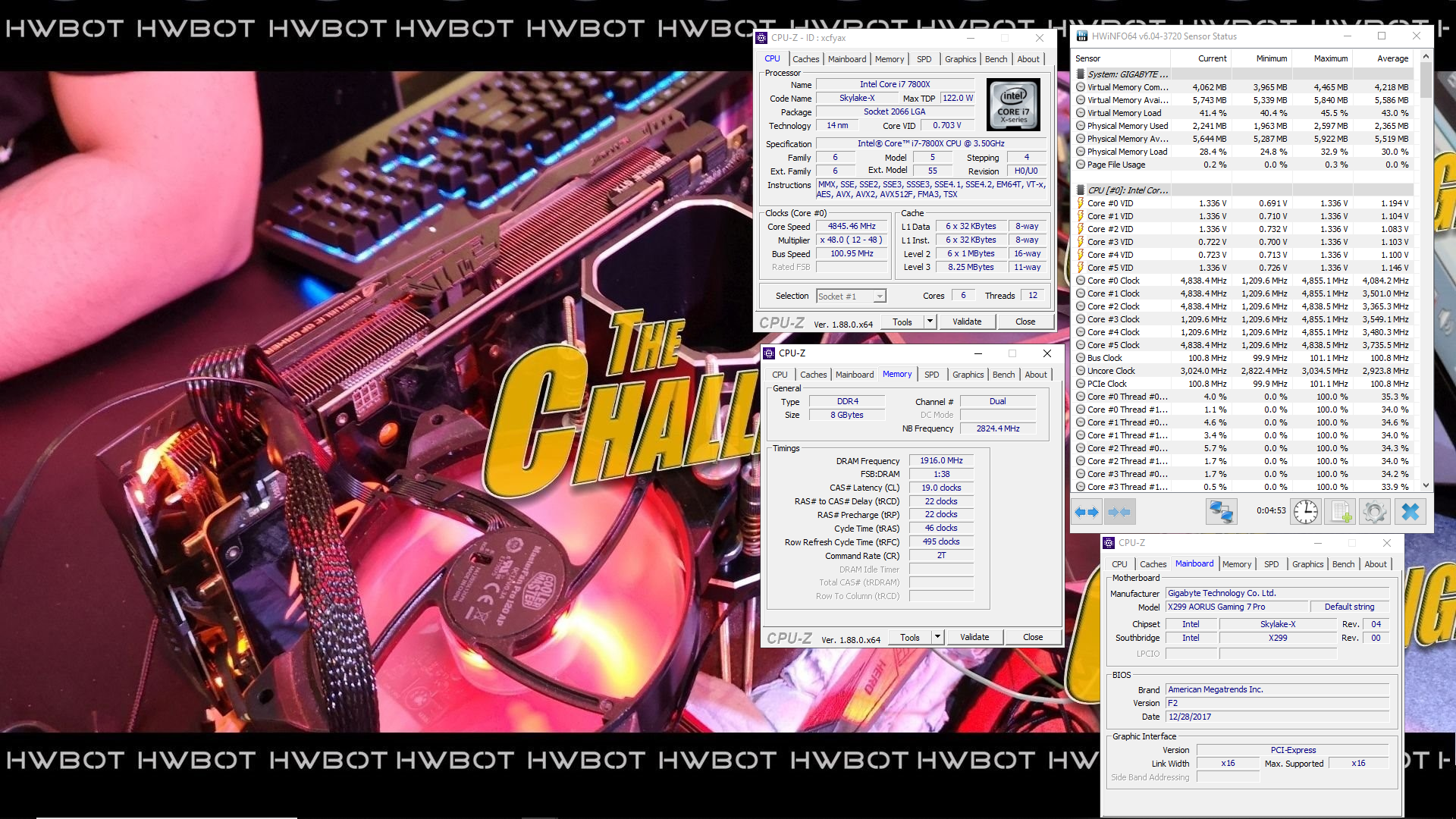Click the HWiNFO scrollbar down arrow

[1426, 485]
